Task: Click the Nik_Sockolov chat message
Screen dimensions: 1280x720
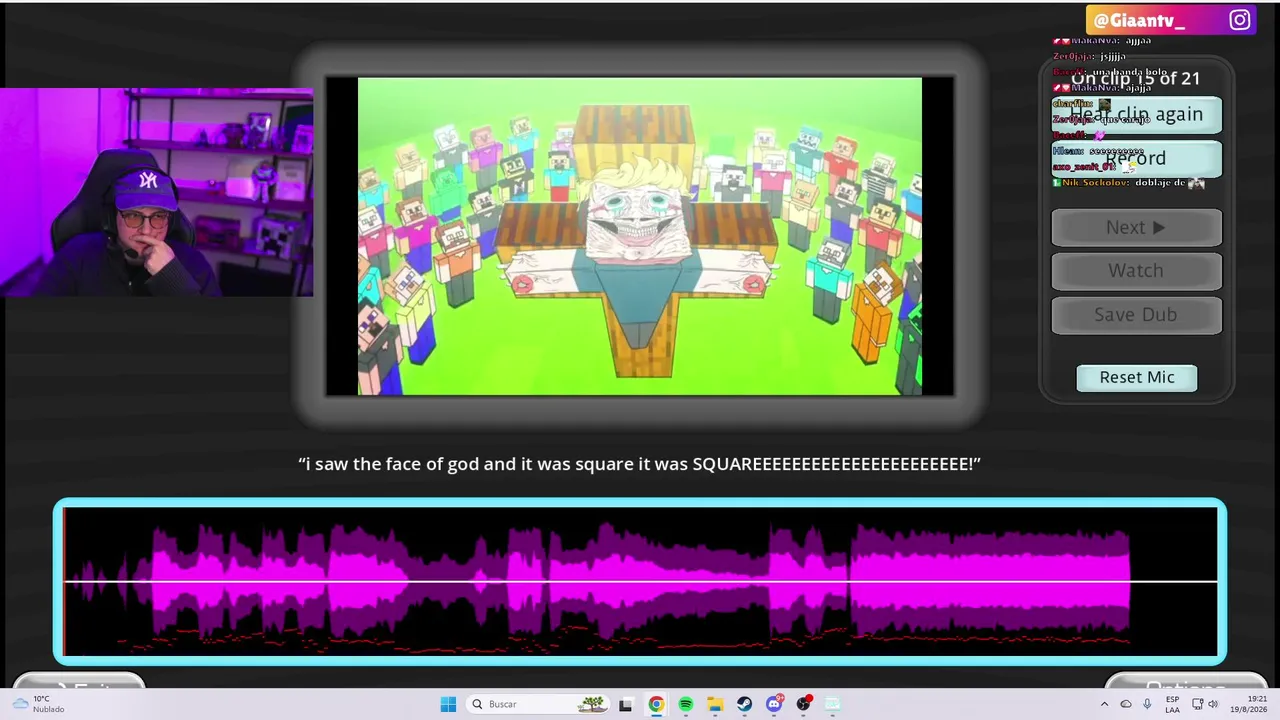Action: (x=1128, y=183)
